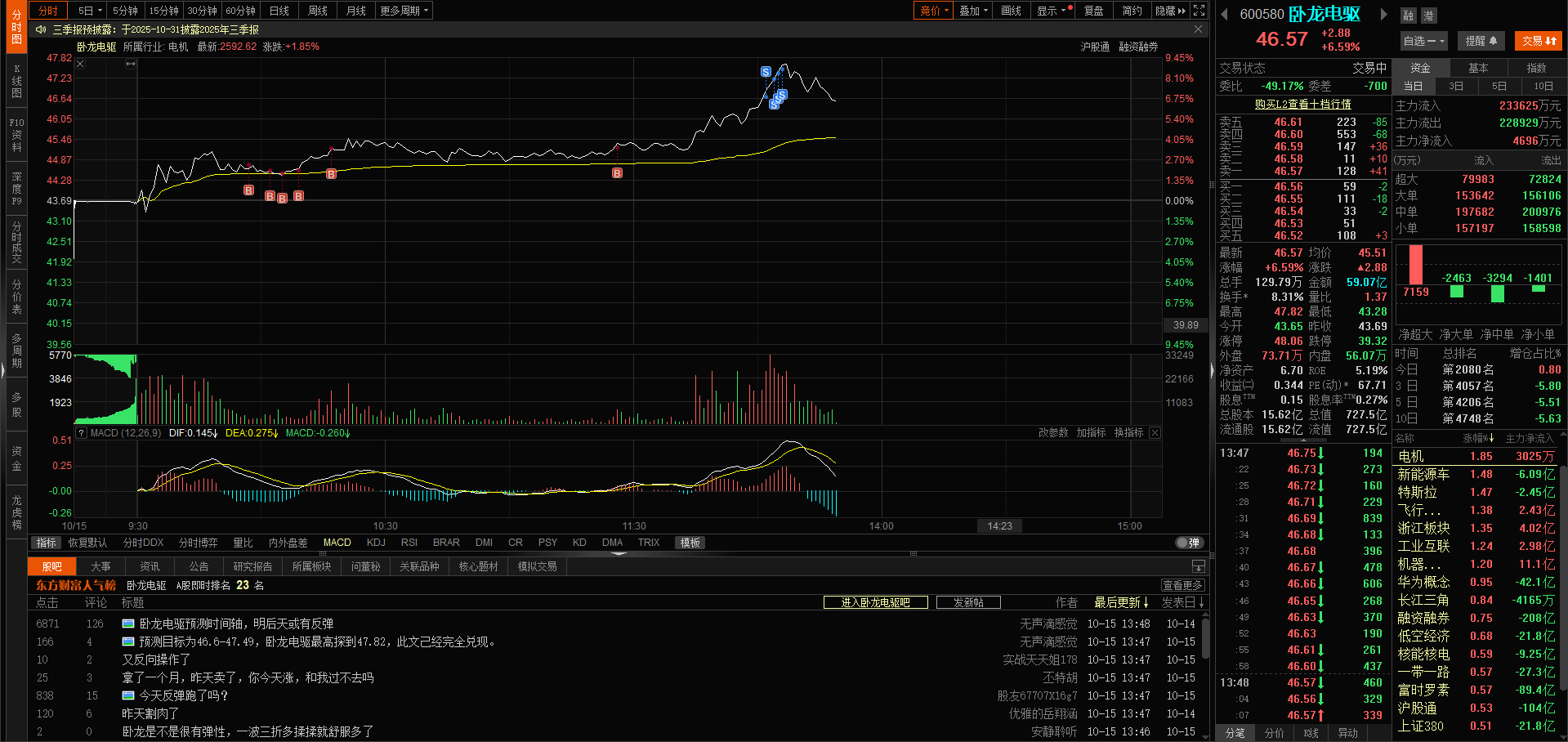The width and height of the screenshot is (1568, 742).
Task: Switch to the KDJ indicator tab
Action: coord(376,543)
